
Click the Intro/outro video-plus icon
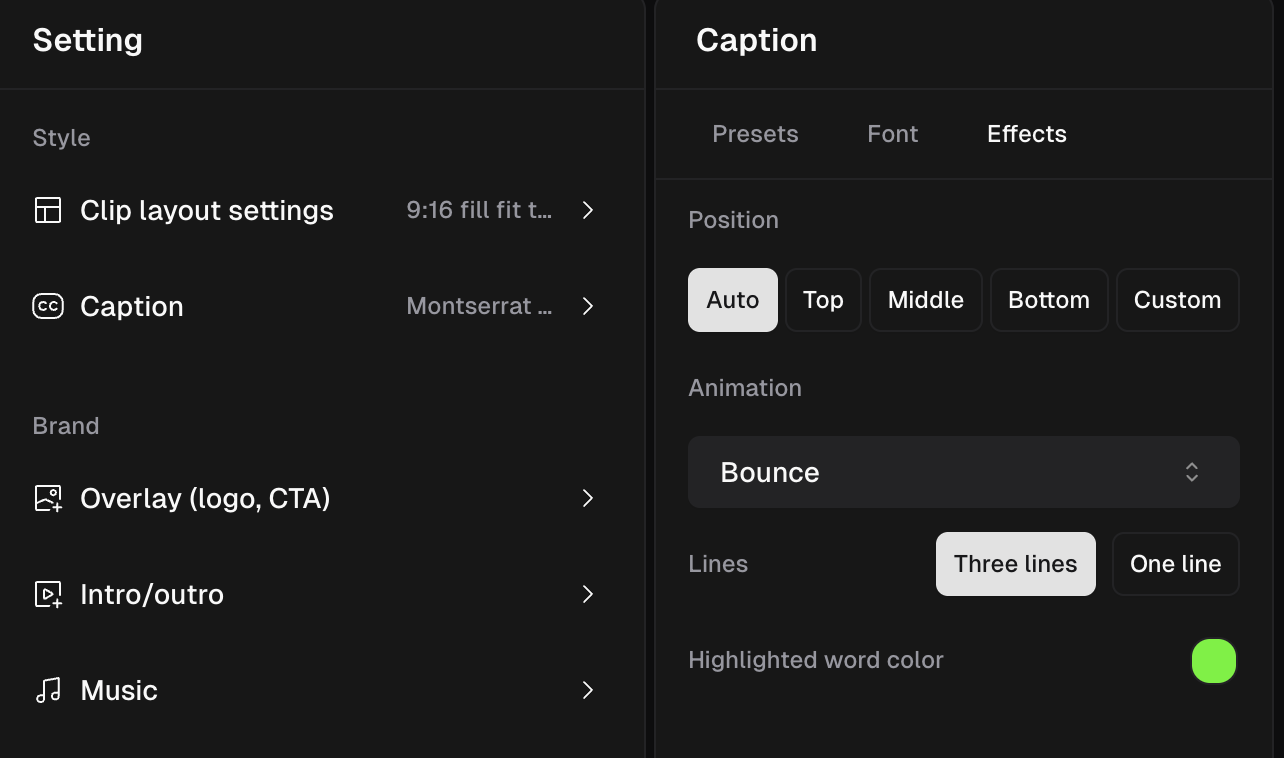(48, 594)
